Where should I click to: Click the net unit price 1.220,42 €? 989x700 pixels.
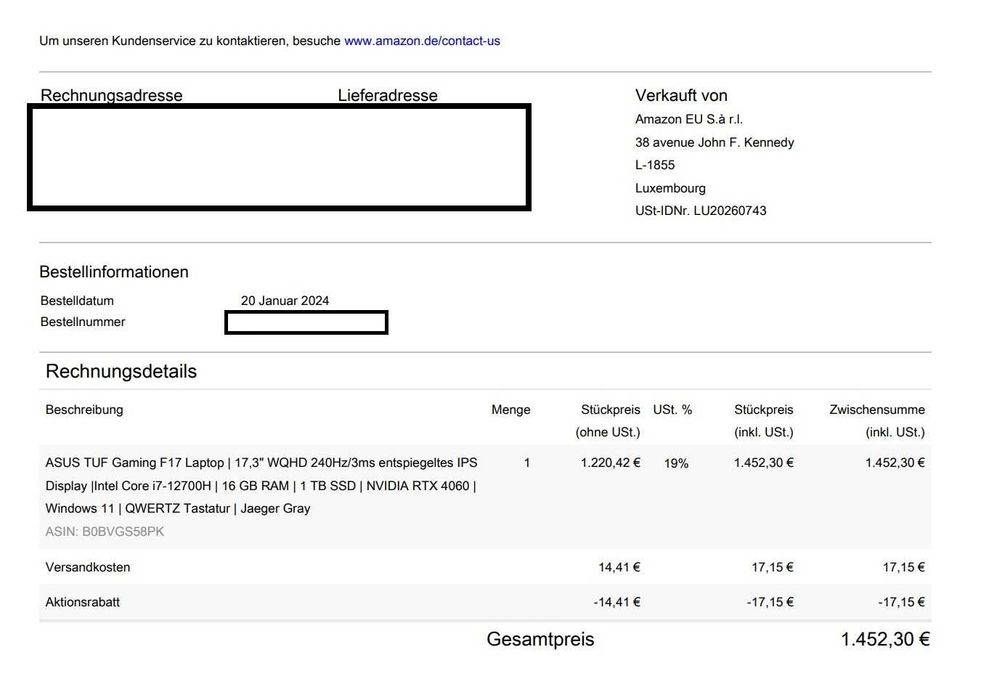point(610,463)
